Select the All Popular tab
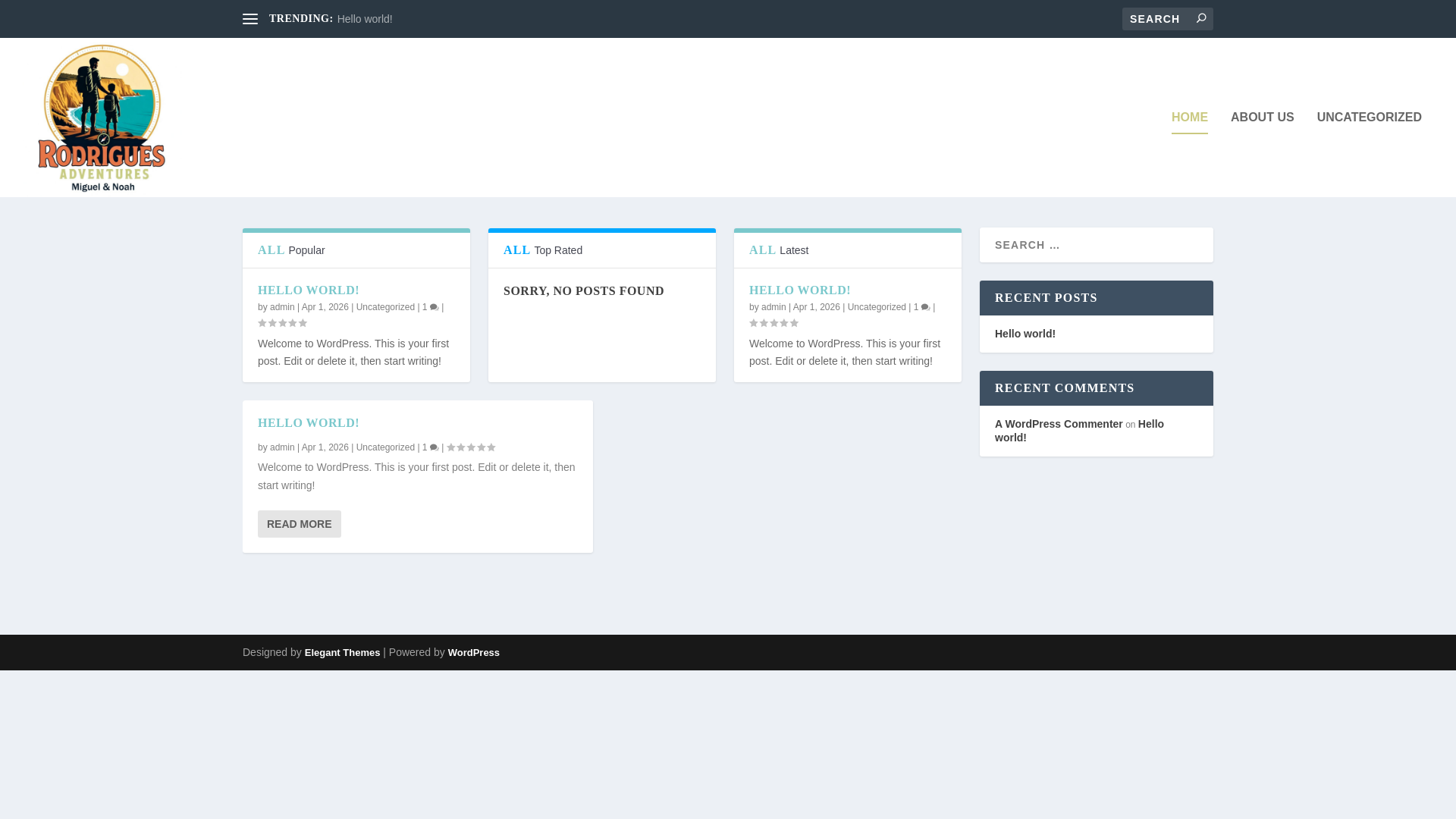Image resolution: width=1456 pixels, height=819 pixels. (x=291, y=250)
